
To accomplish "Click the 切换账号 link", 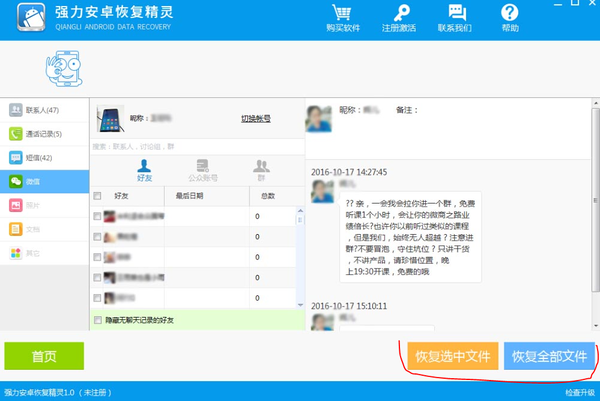I will [256, 119].
